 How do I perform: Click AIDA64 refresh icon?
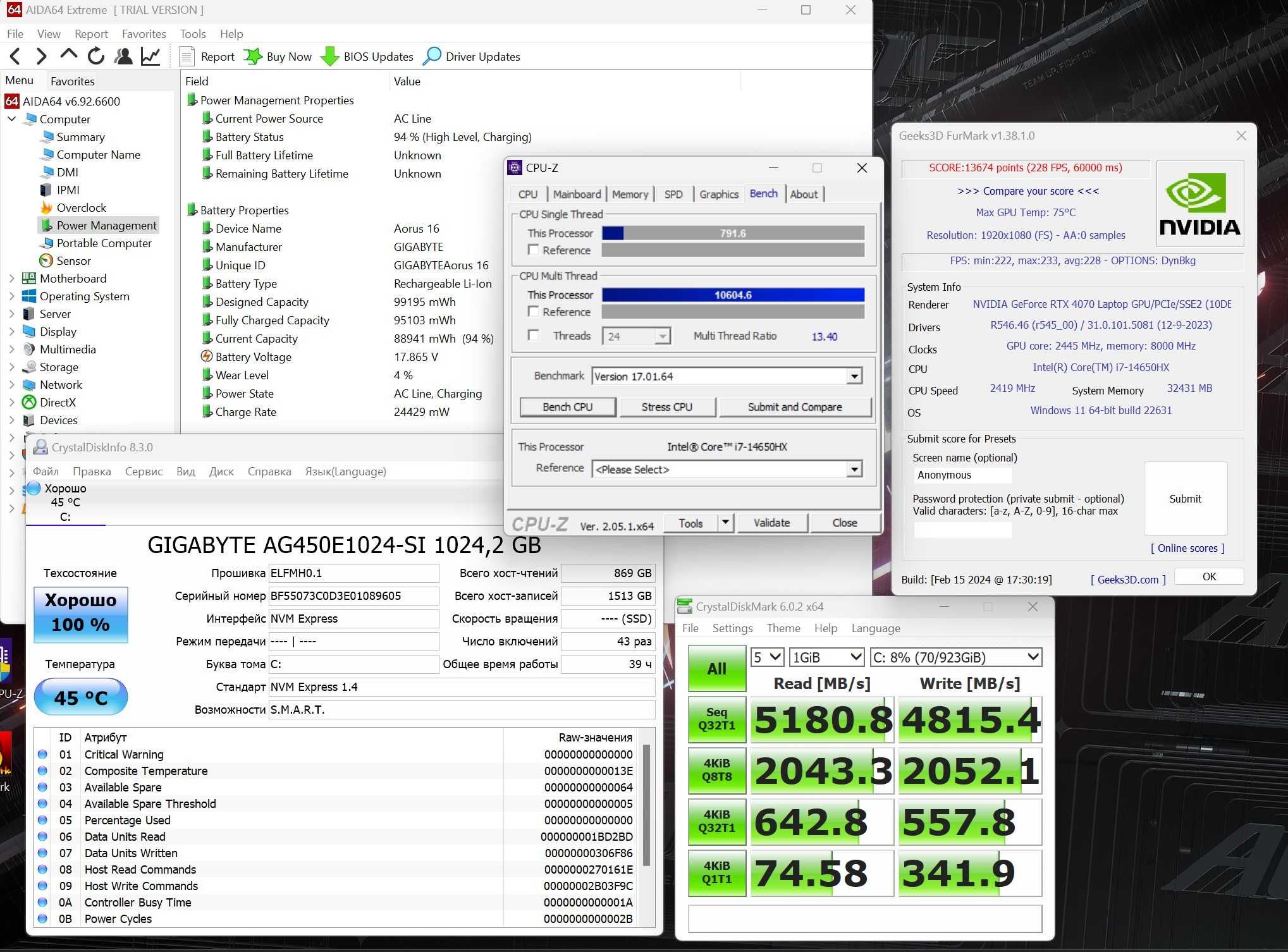95,56
